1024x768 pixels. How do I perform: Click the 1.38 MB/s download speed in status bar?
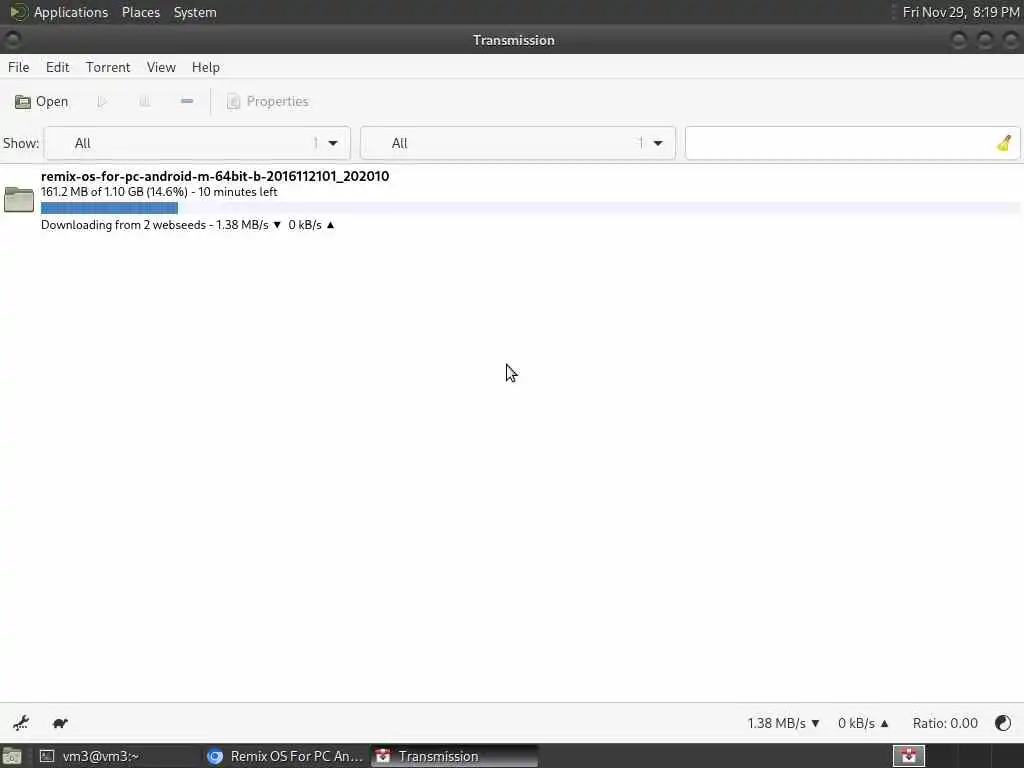783,723
